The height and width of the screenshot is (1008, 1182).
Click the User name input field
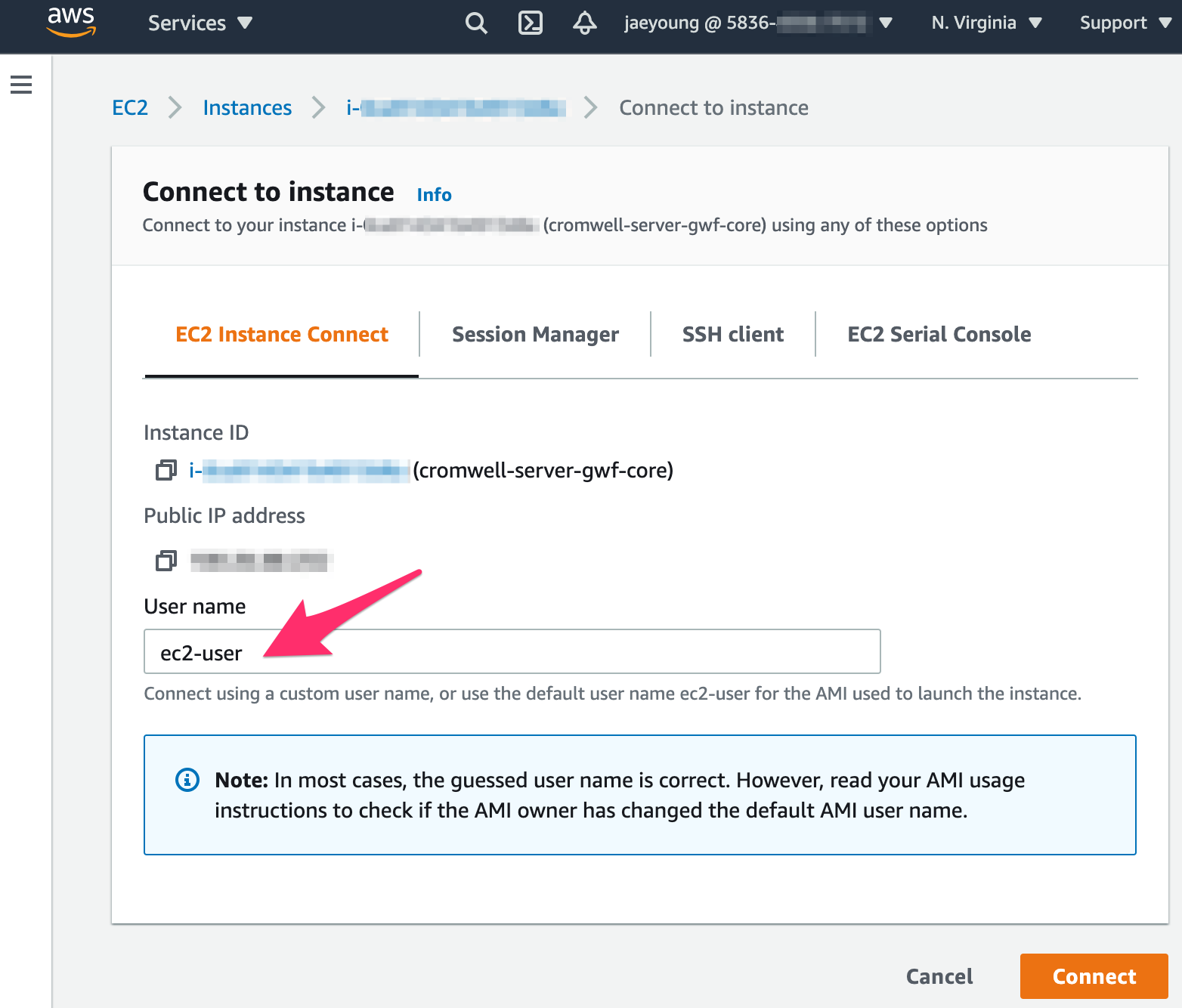click(x=512, y=651)
